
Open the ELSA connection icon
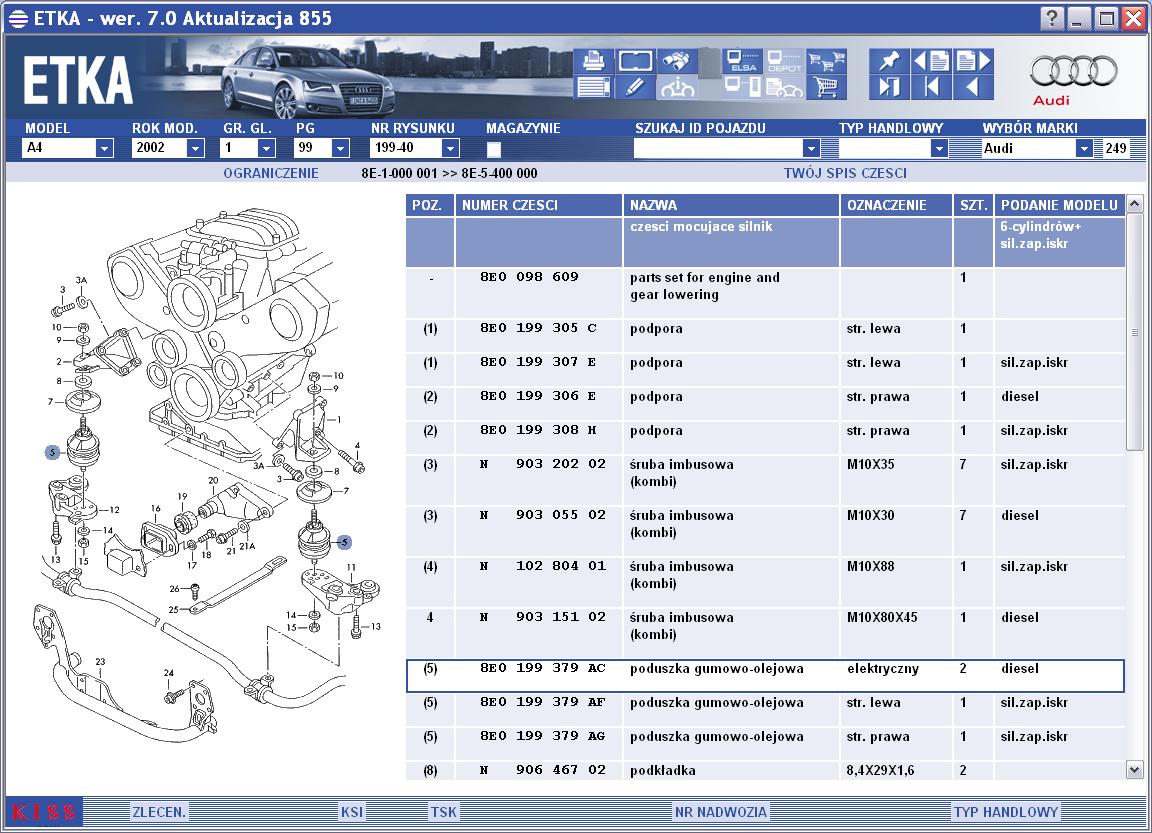coord(742,60)
